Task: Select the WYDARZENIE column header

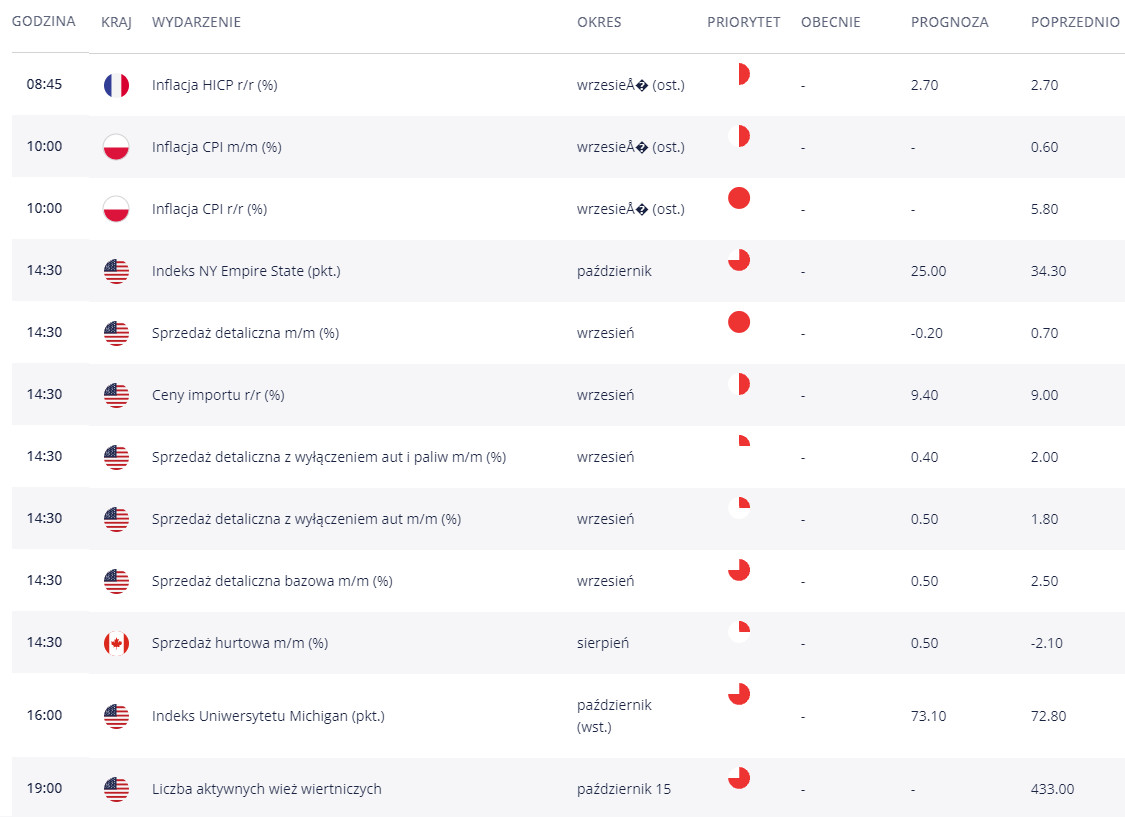Action: tap(196, 22)
